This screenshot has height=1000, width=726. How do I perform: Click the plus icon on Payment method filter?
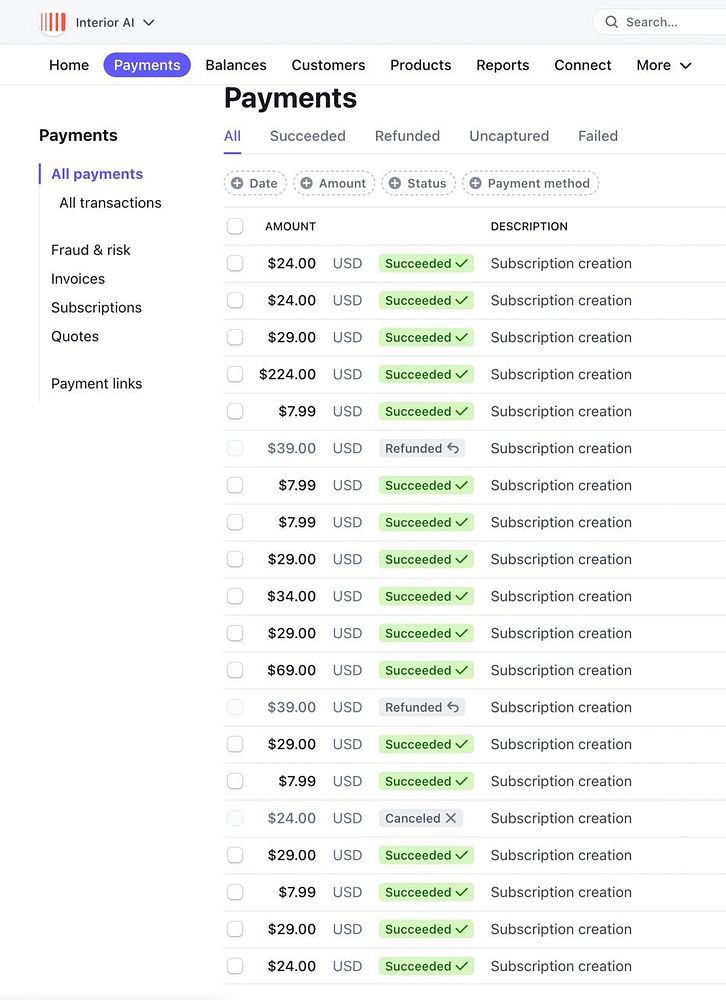(x=475, y=183)
